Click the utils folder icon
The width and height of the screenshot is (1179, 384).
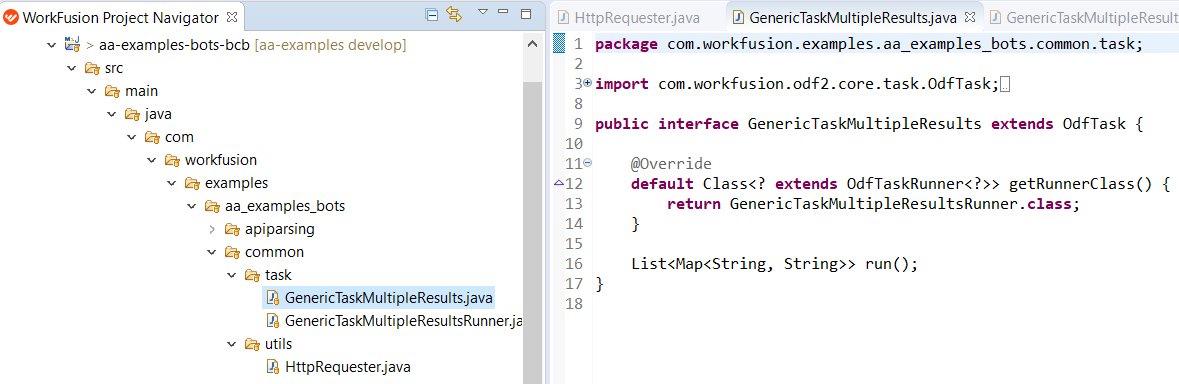252,344
